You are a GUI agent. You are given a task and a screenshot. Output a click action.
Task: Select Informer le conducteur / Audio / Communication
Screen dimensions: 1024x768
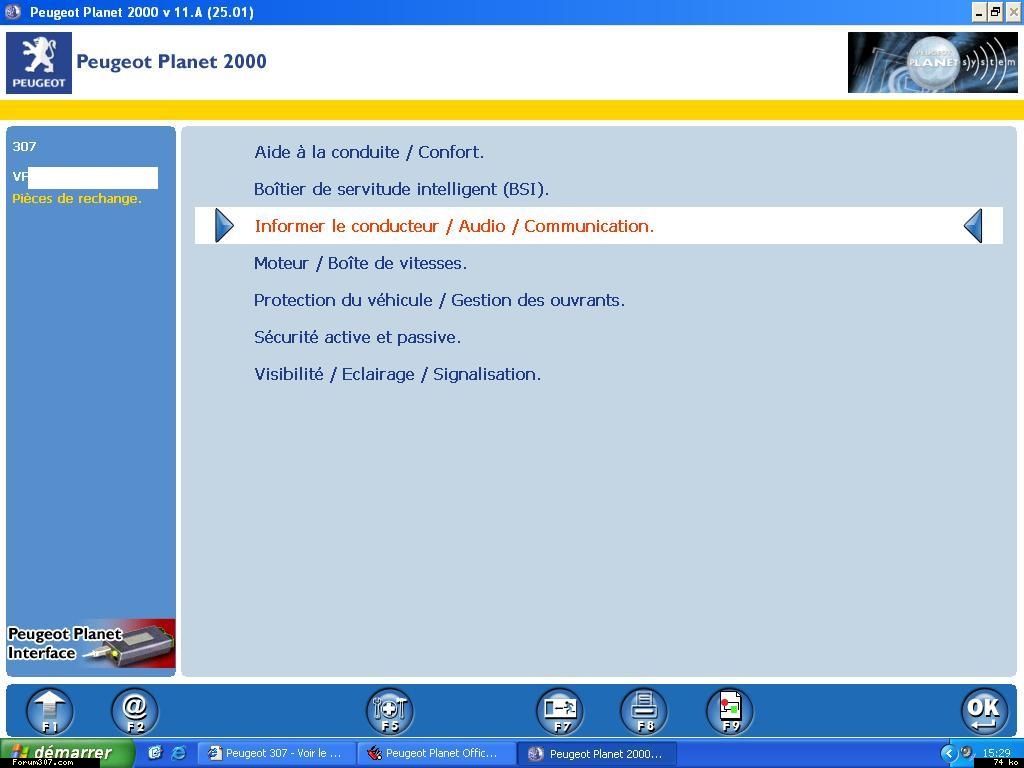(454, 226)
